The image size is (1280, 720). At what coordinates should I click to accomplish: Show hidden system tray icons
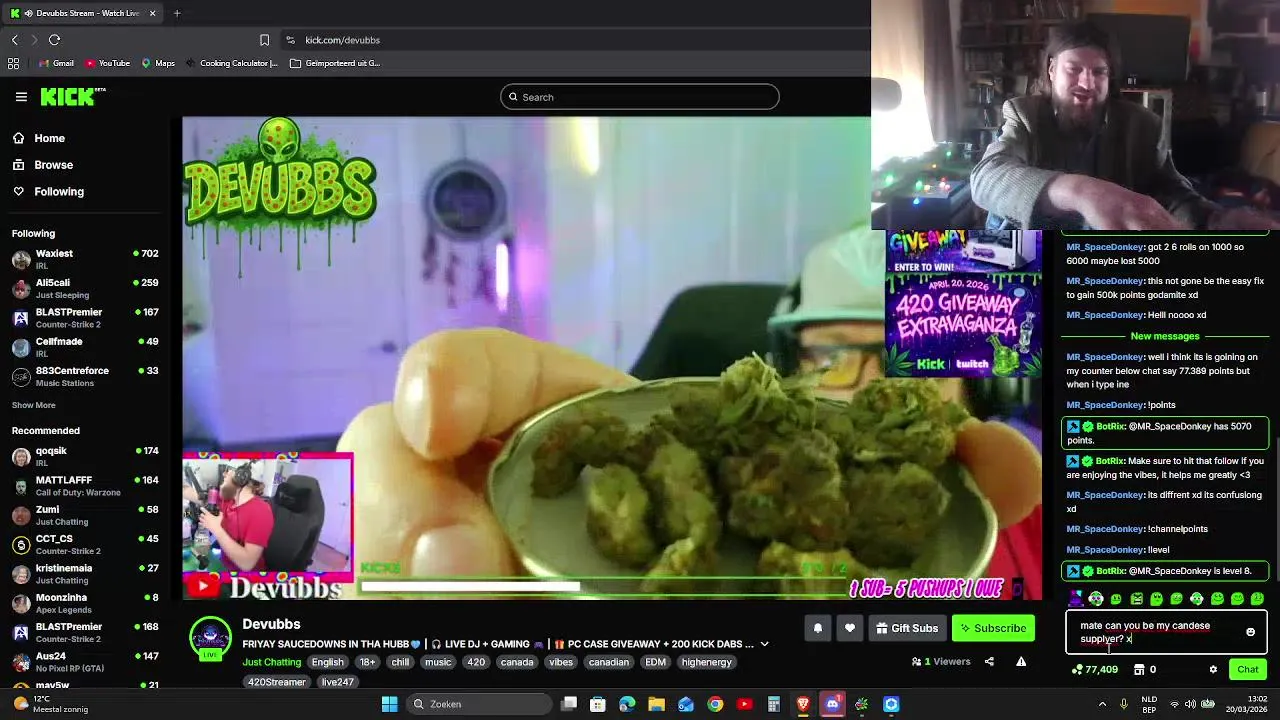(x=1101, y=704)
